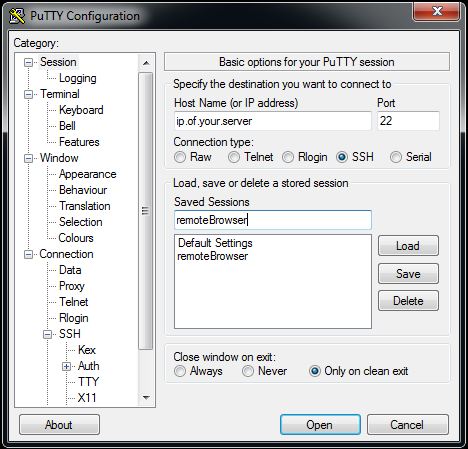
Task: Click category list scroll down arrow
Action: 146,397
